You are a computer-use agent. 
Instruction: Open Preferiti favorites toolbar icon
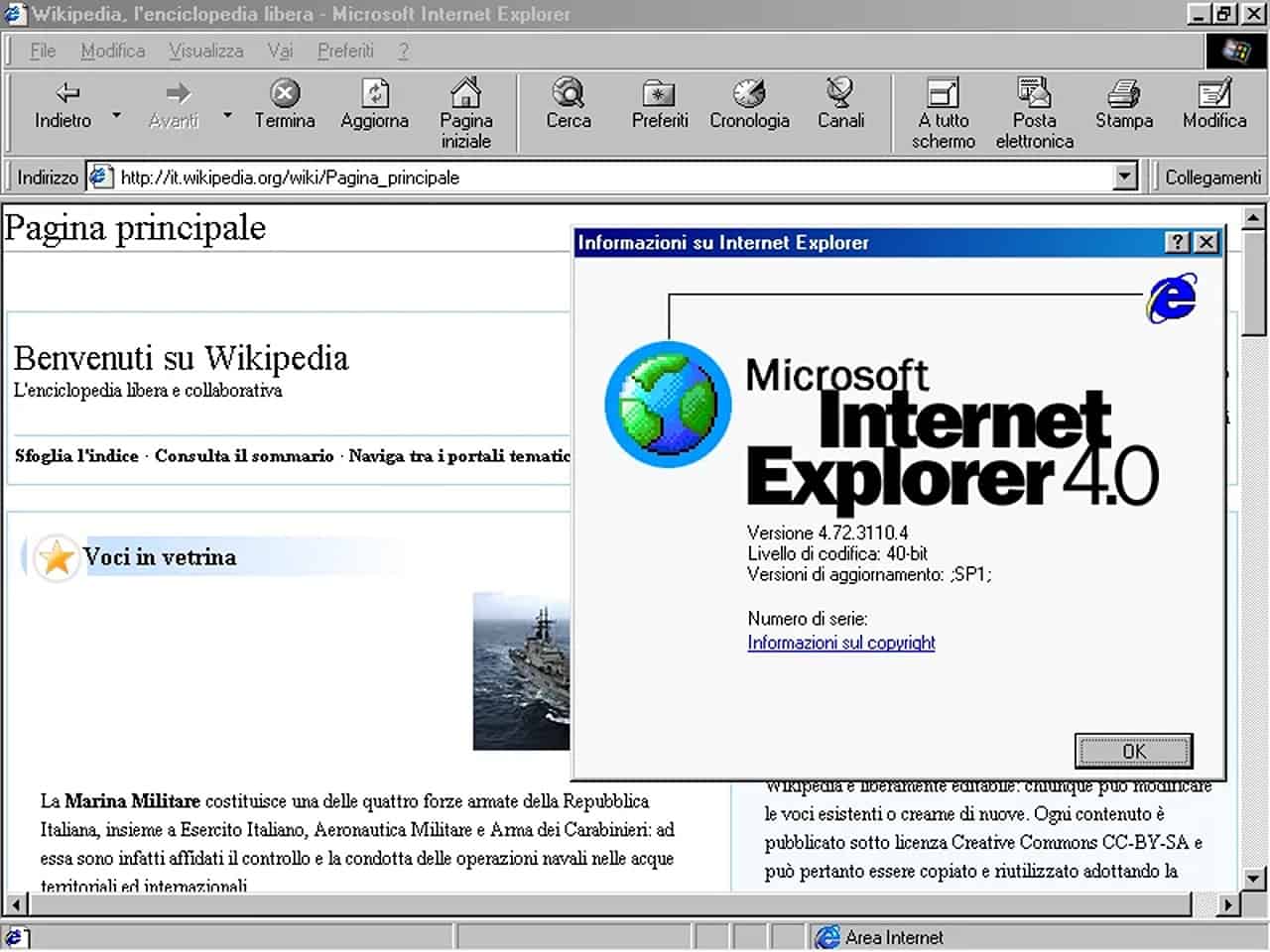click(659, 94)
